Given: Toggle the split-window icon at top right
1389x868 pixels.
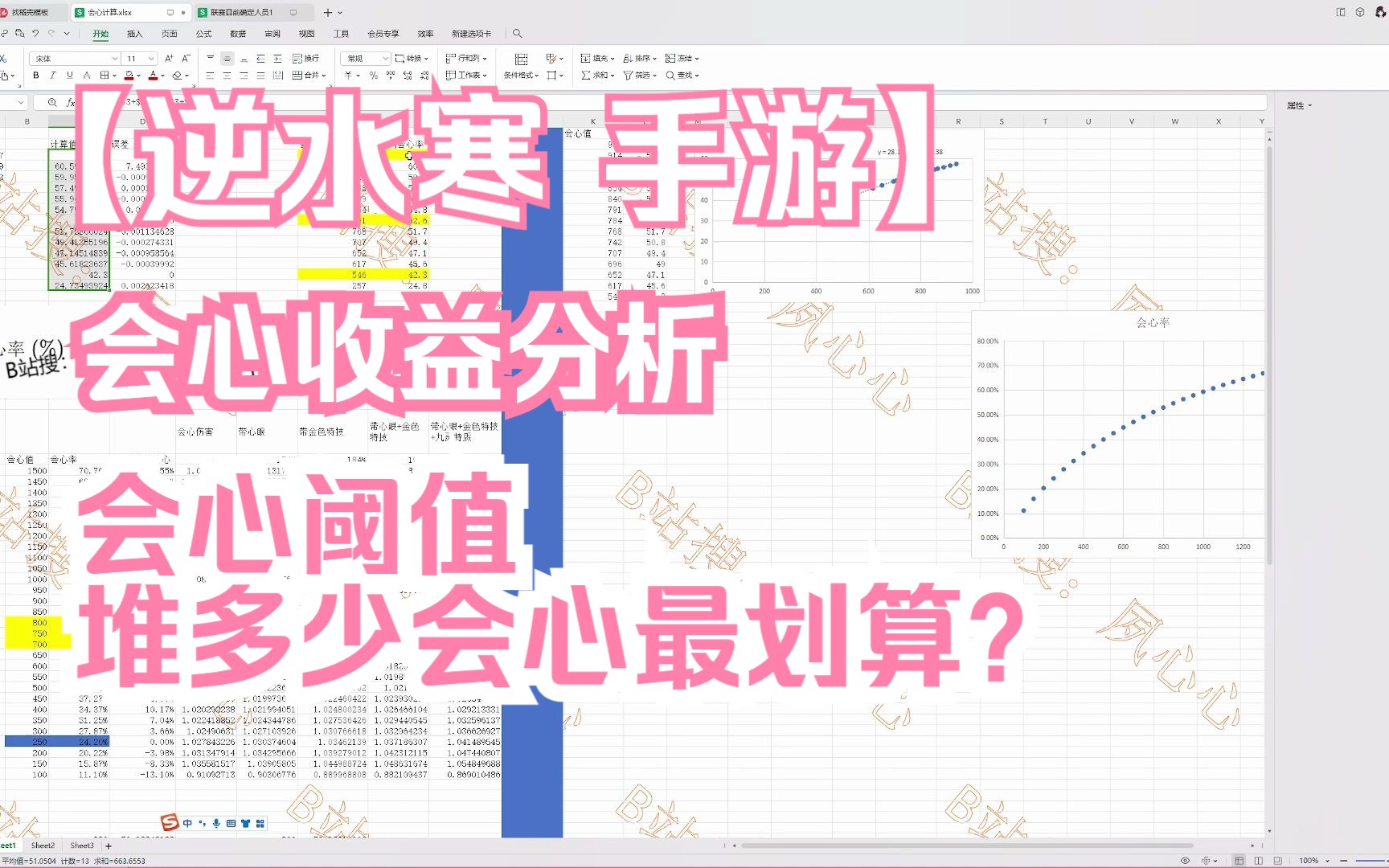Looking at the screenshot, I should [1341, 12].
